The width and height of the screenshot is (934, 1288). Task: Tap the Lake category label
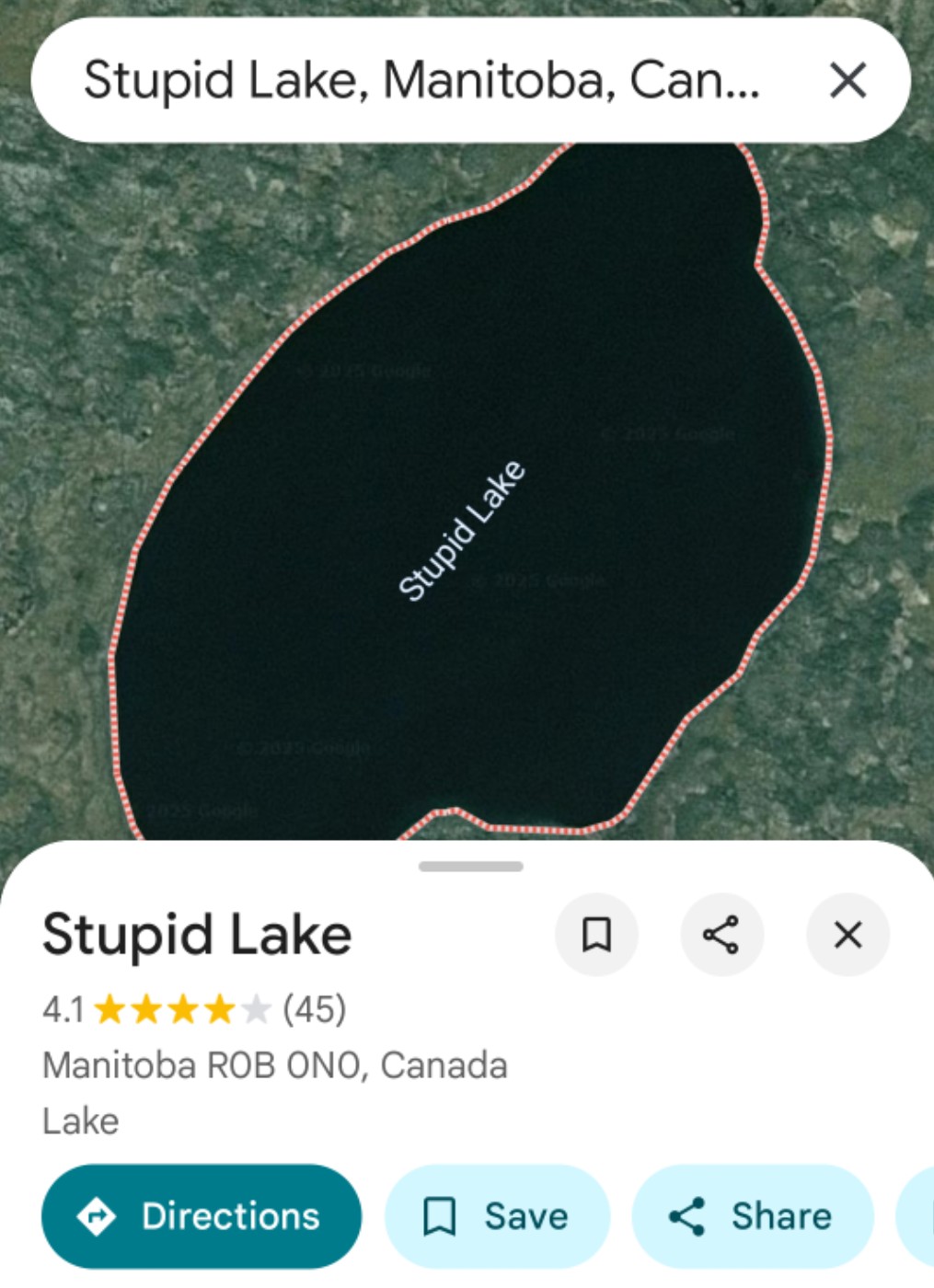(x=81, y=1121)
